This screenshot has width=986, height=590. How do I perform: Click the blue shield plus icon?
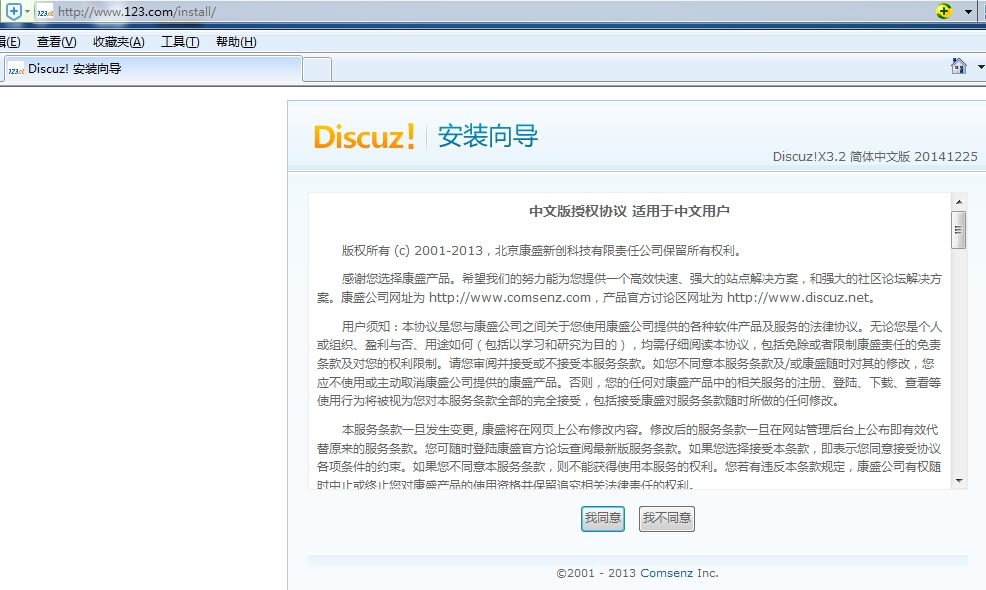[13, 11]
